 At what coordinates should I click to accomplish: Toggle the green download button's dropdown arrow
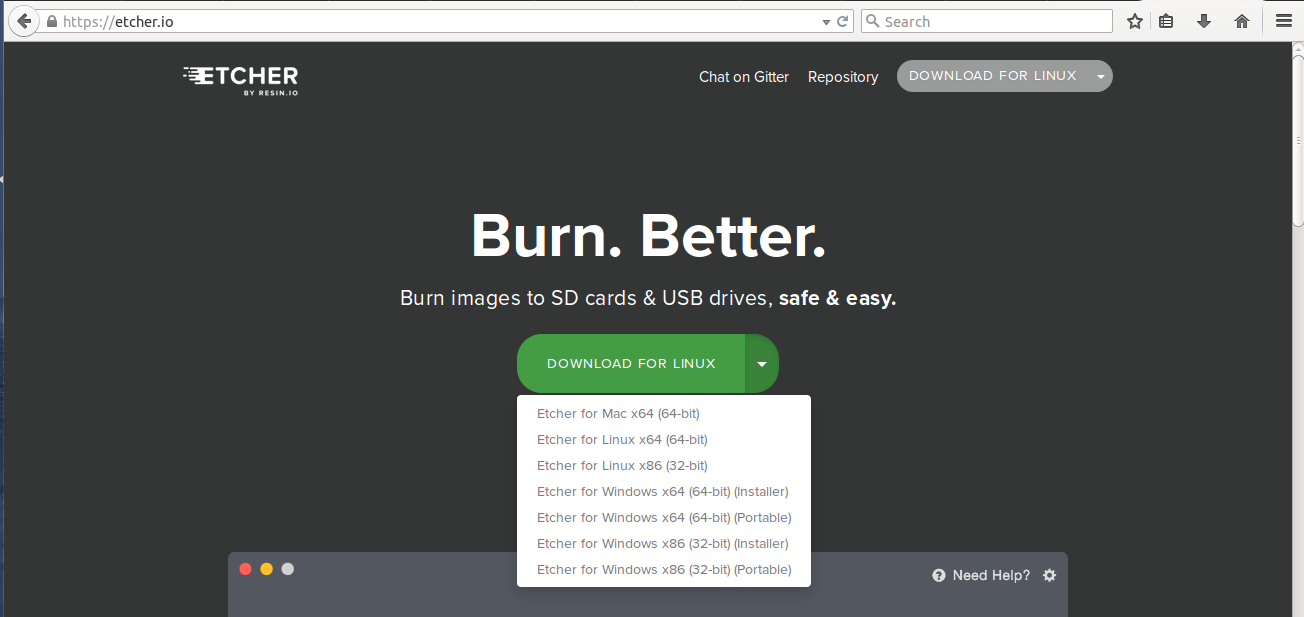[762, 364]
